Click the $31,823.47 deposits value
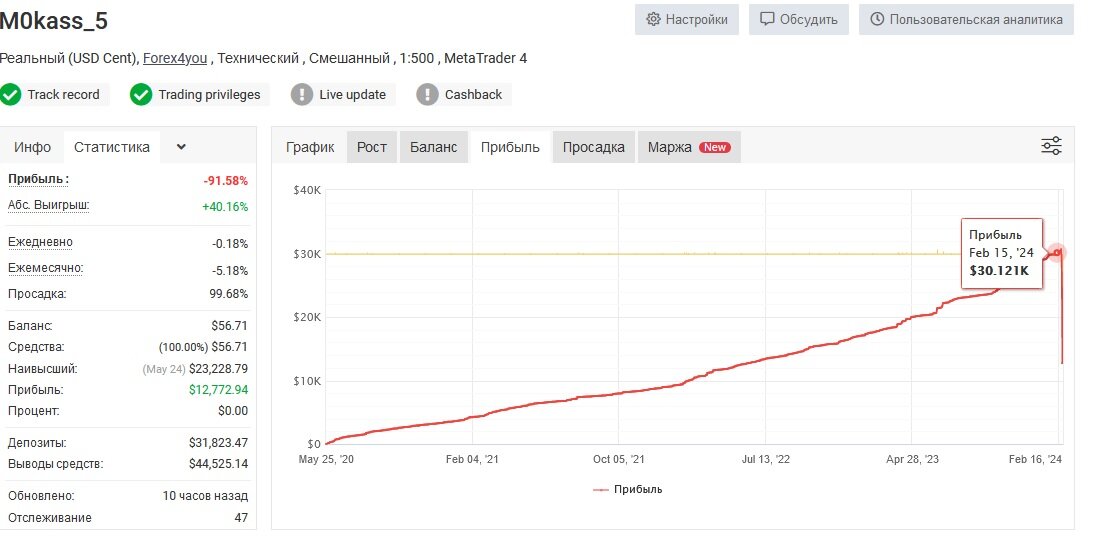This screenshot has height=539, width=1093. 218,442
